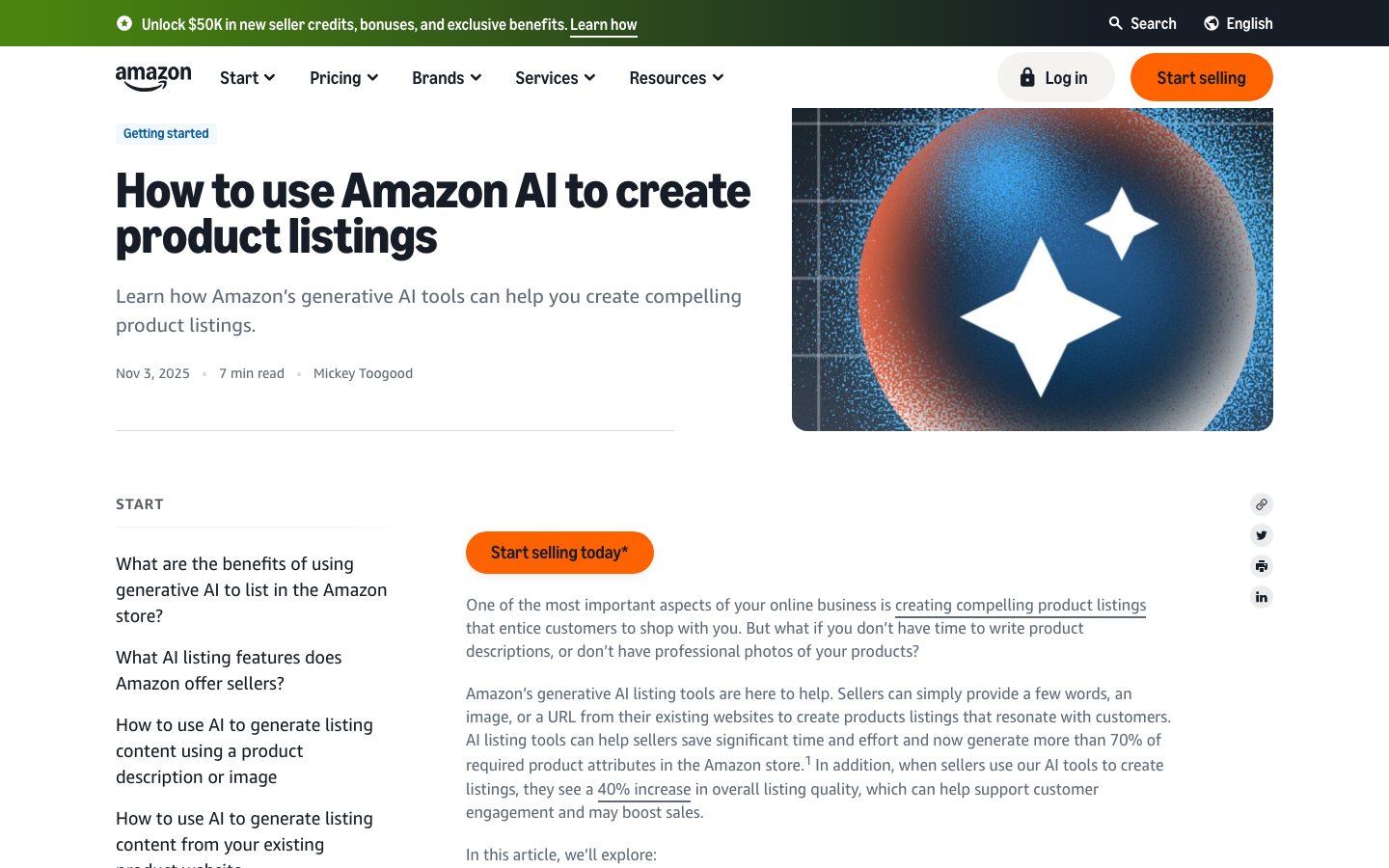1389x868 pixels.
Task: Change language from English
Action: point(1239,23)
